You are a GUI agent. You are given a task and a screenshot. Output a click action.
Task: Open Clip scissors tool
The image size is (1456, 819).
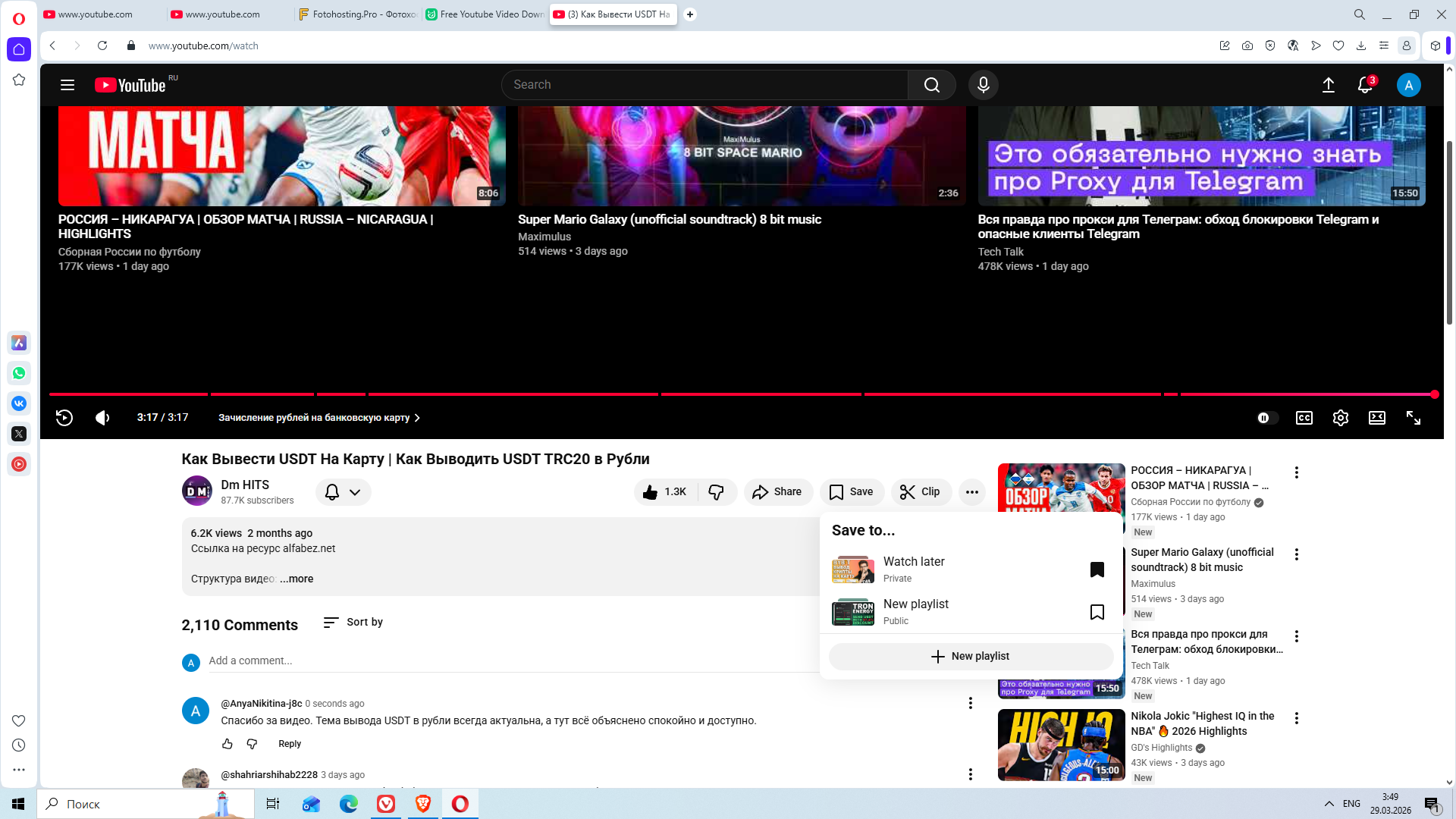920,492
